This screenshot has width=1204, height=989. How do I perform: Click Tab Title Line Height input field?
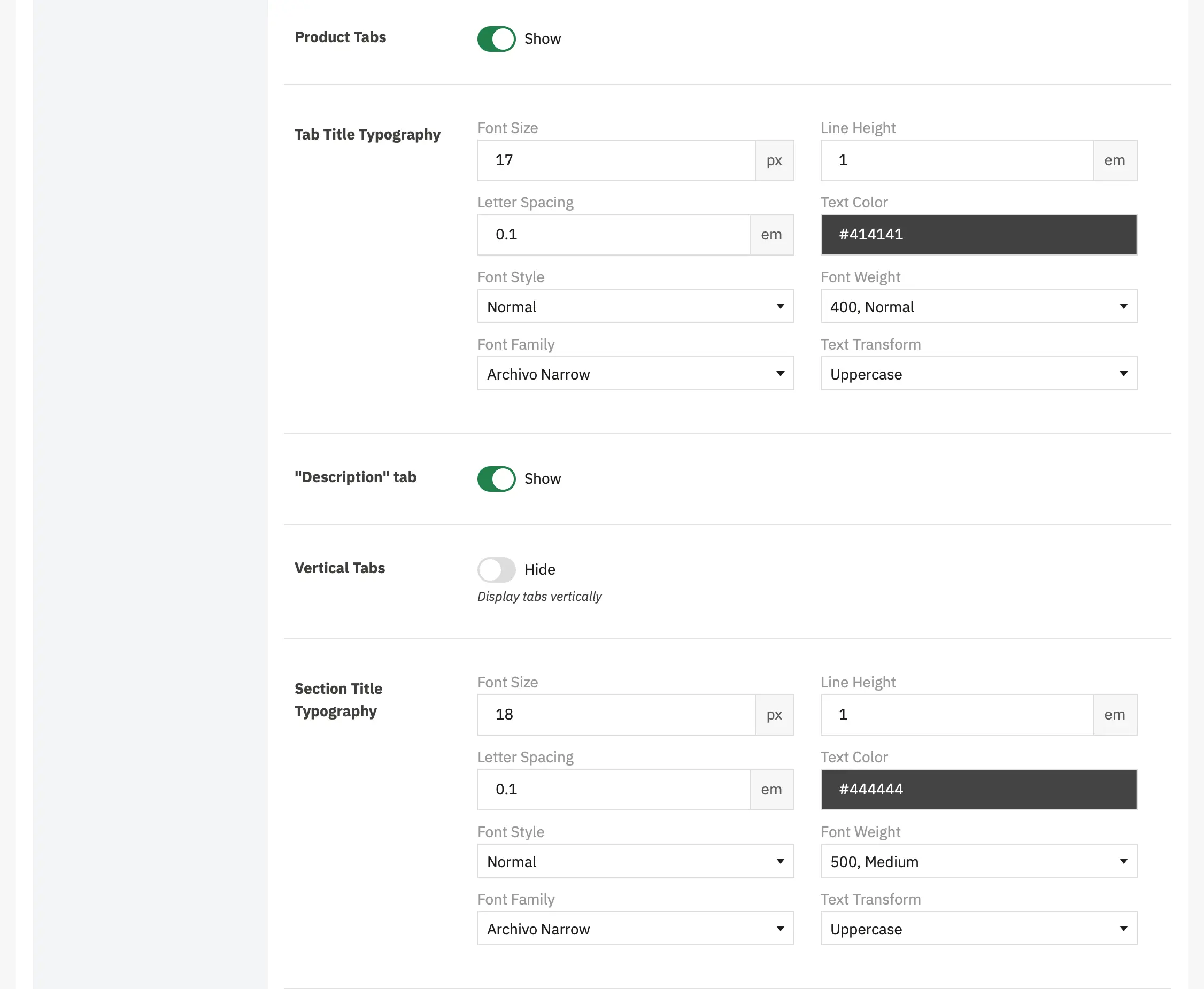click(956, 161)
